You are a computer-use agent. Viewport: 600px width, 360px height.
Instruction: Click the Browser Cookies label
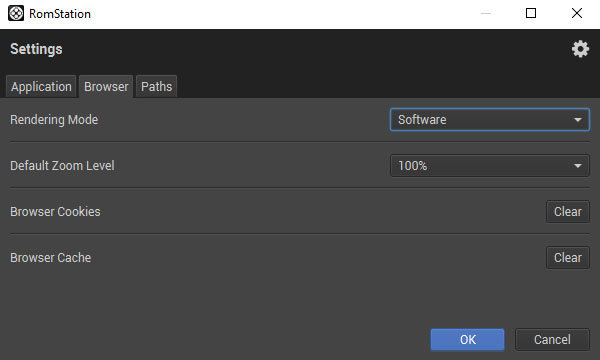55,212
